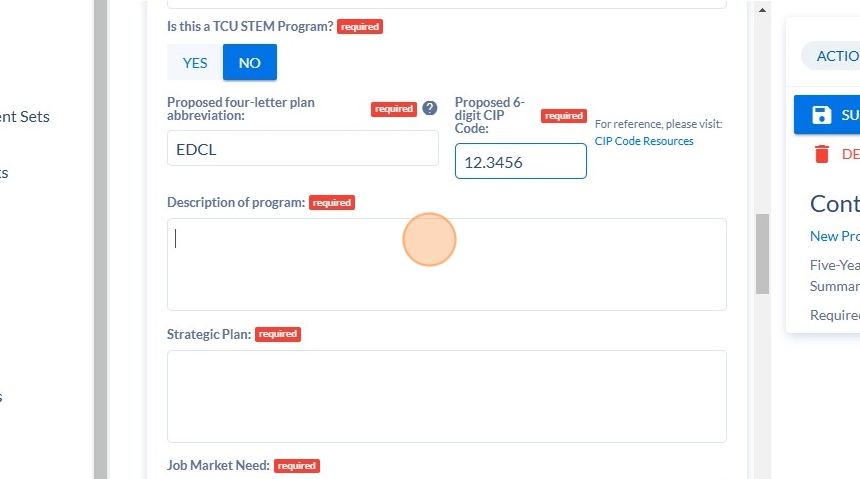
Task: Click the red DE delete button text
Action: [x=851, y=154]
